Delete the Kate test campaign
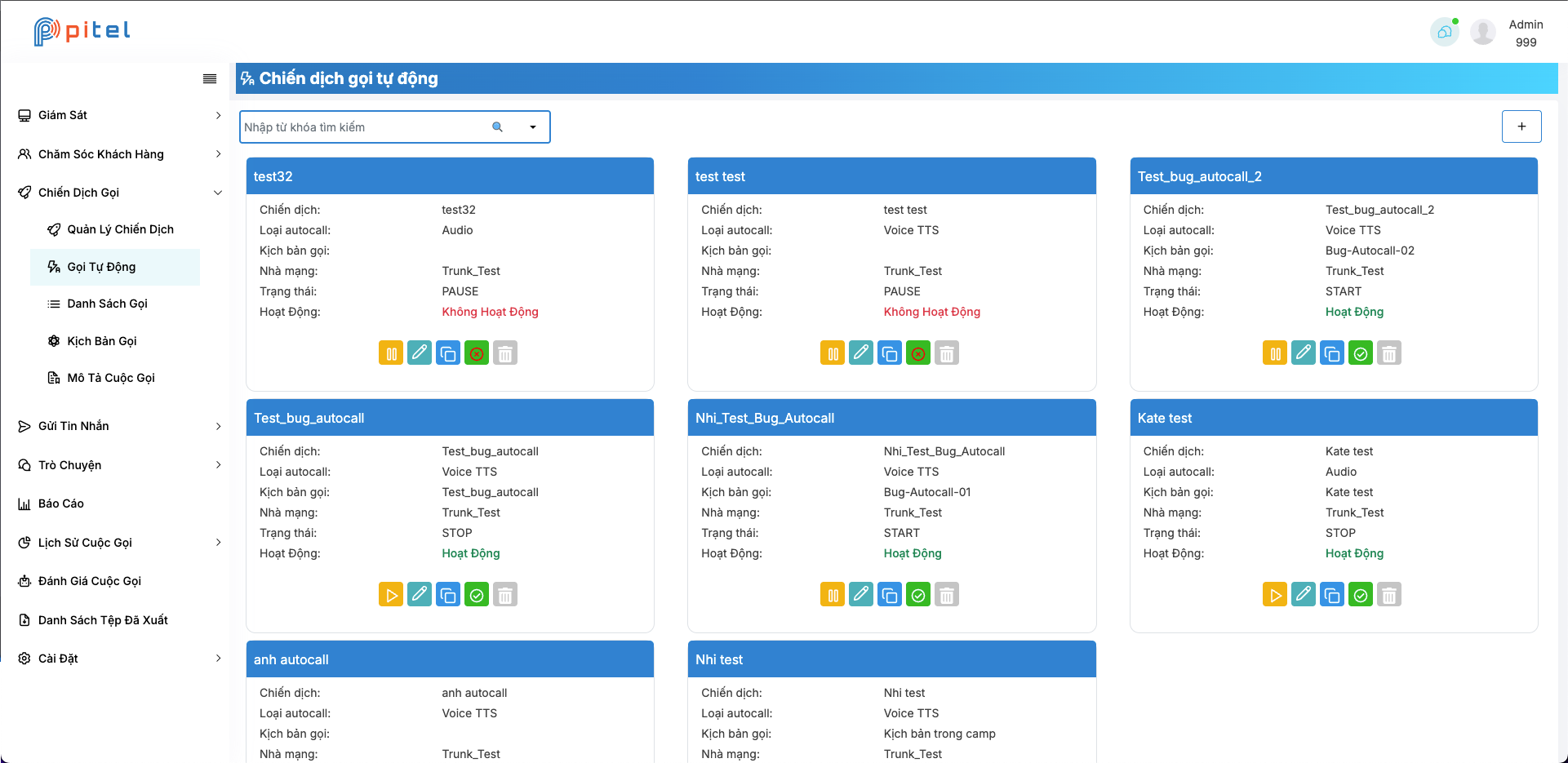The width and height of the screenshot is (1568, 763). click(1389, 595)
